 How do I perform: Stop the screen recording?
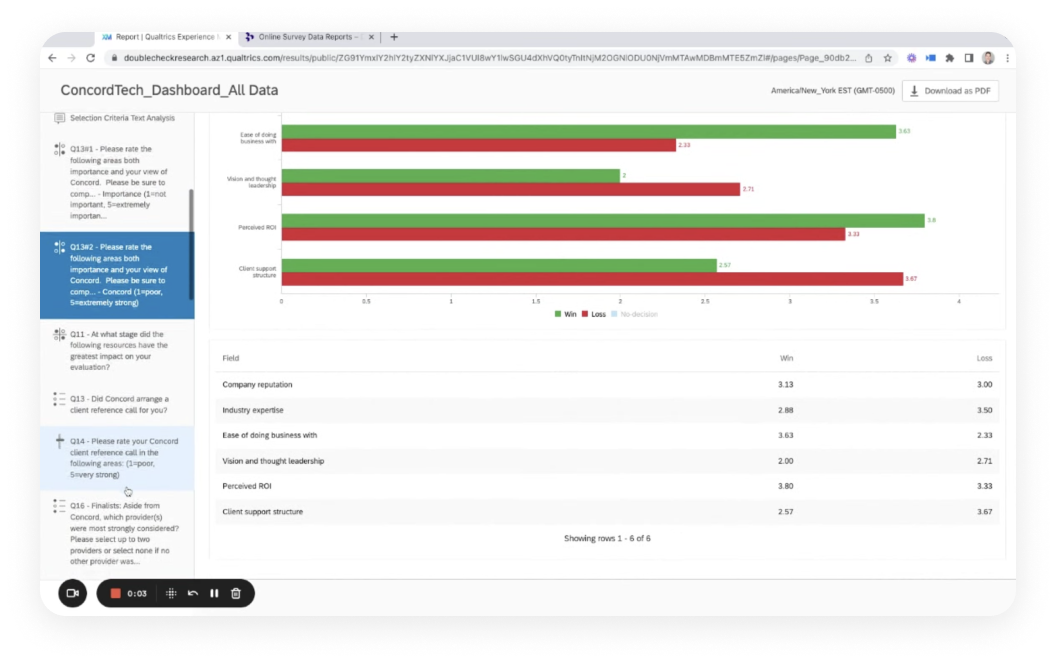point(115,593)
